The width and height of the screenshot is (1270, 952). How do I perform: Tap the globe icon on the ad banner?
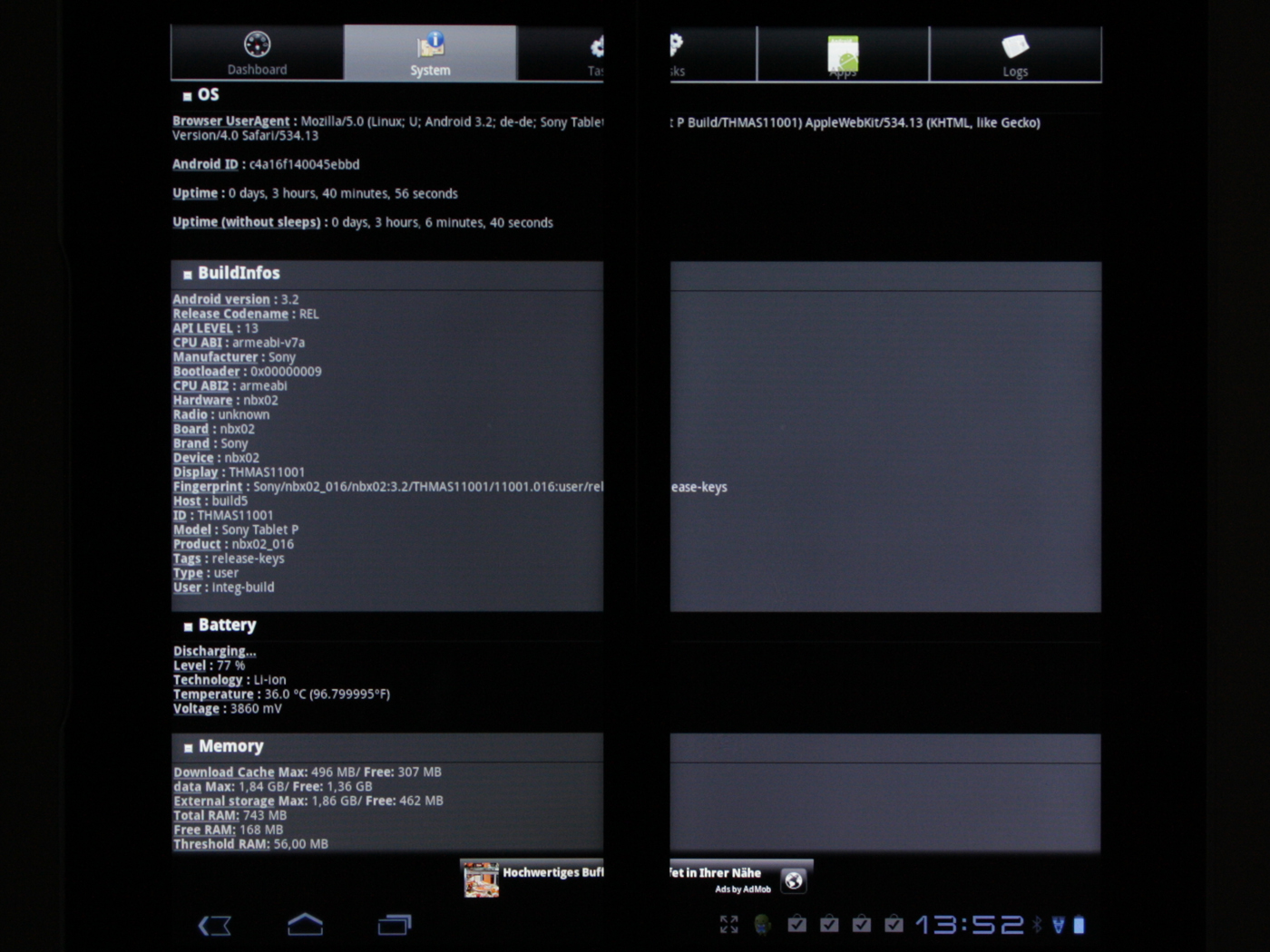pyautogui.click(x=794, y=880)
